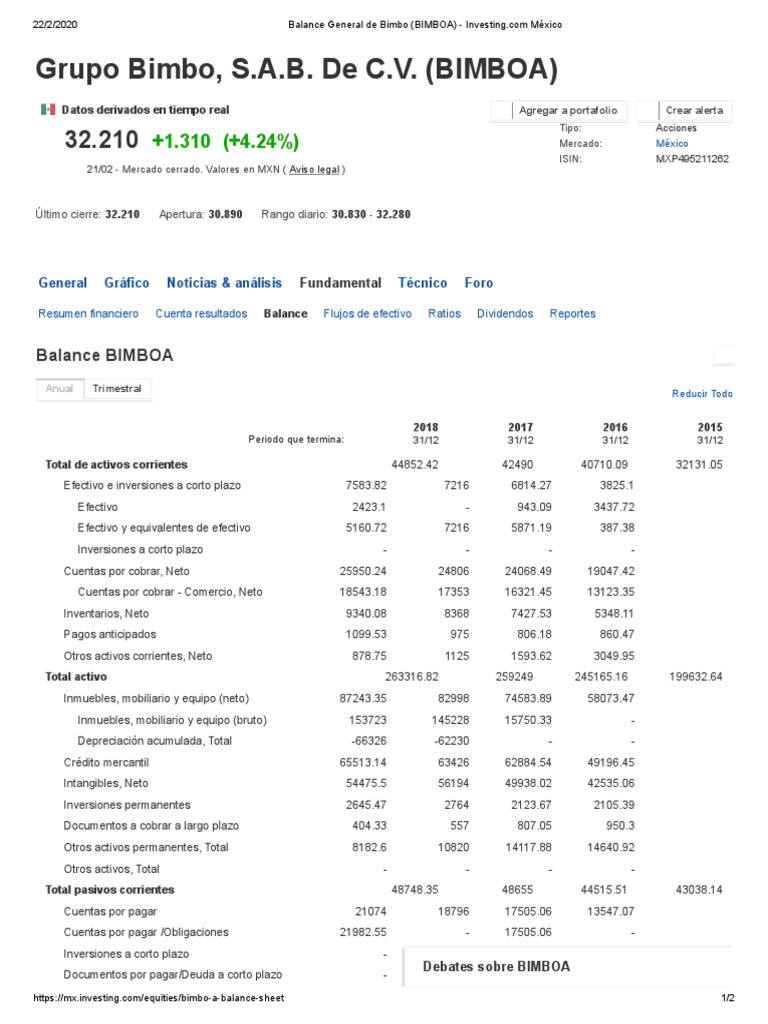Select the Inventarios, Neto row label
Viewport: 768px width, 1024px height.
pos(106,613)
